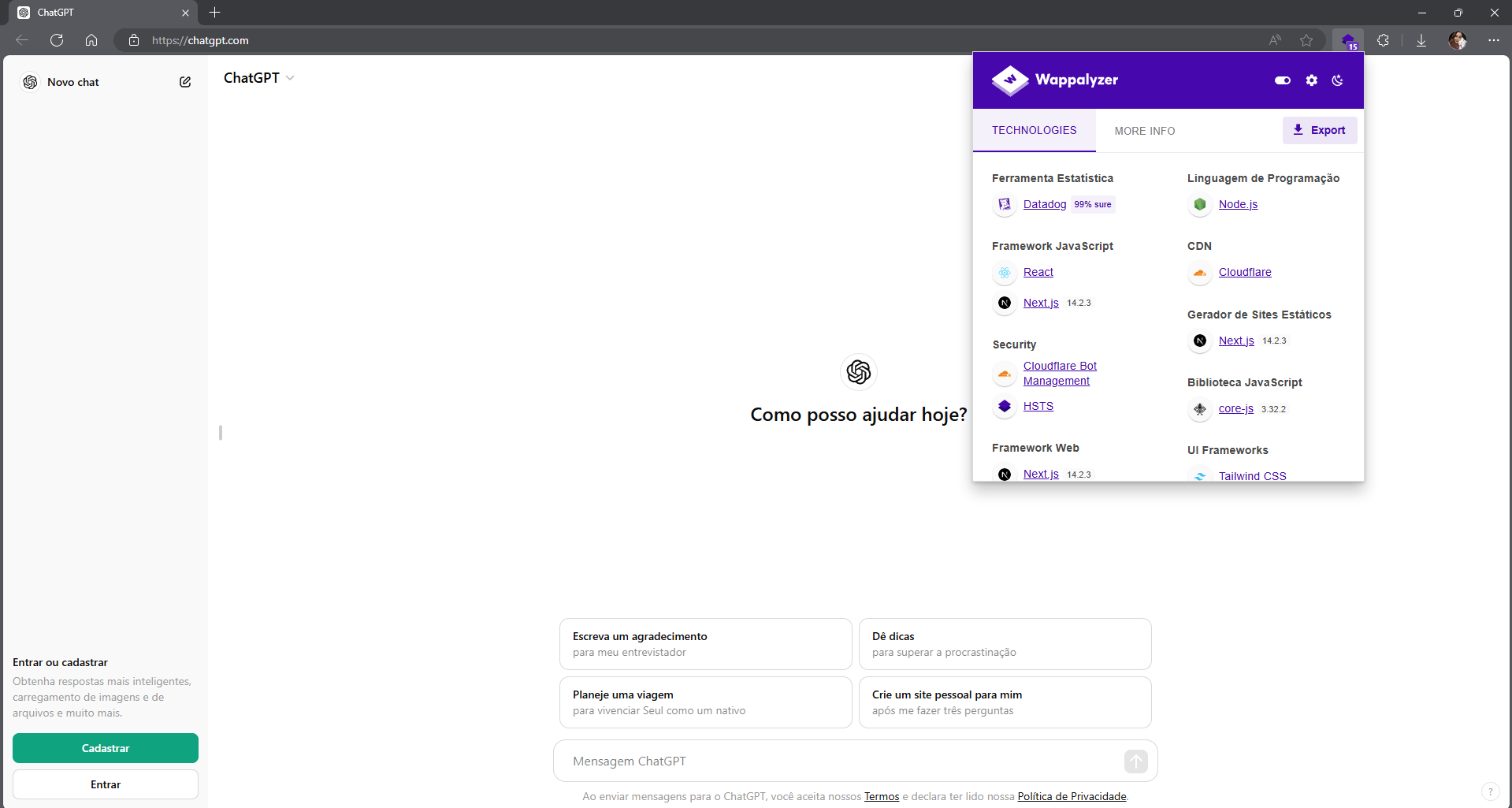Open Cloudflare Bot Management link

pyautogui.click(x=1060, y=374)
